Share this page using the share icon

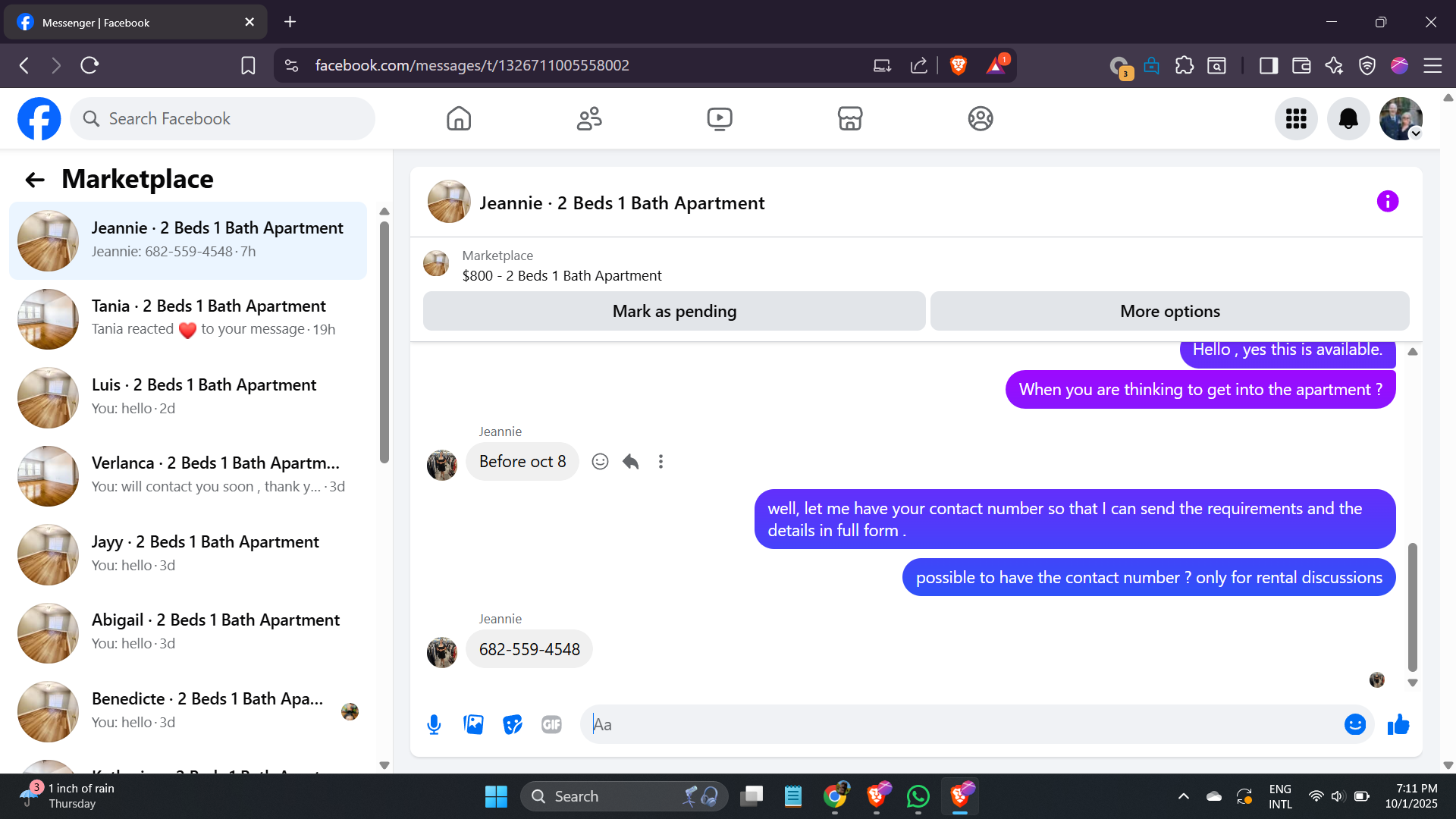(x=919, y=65)
